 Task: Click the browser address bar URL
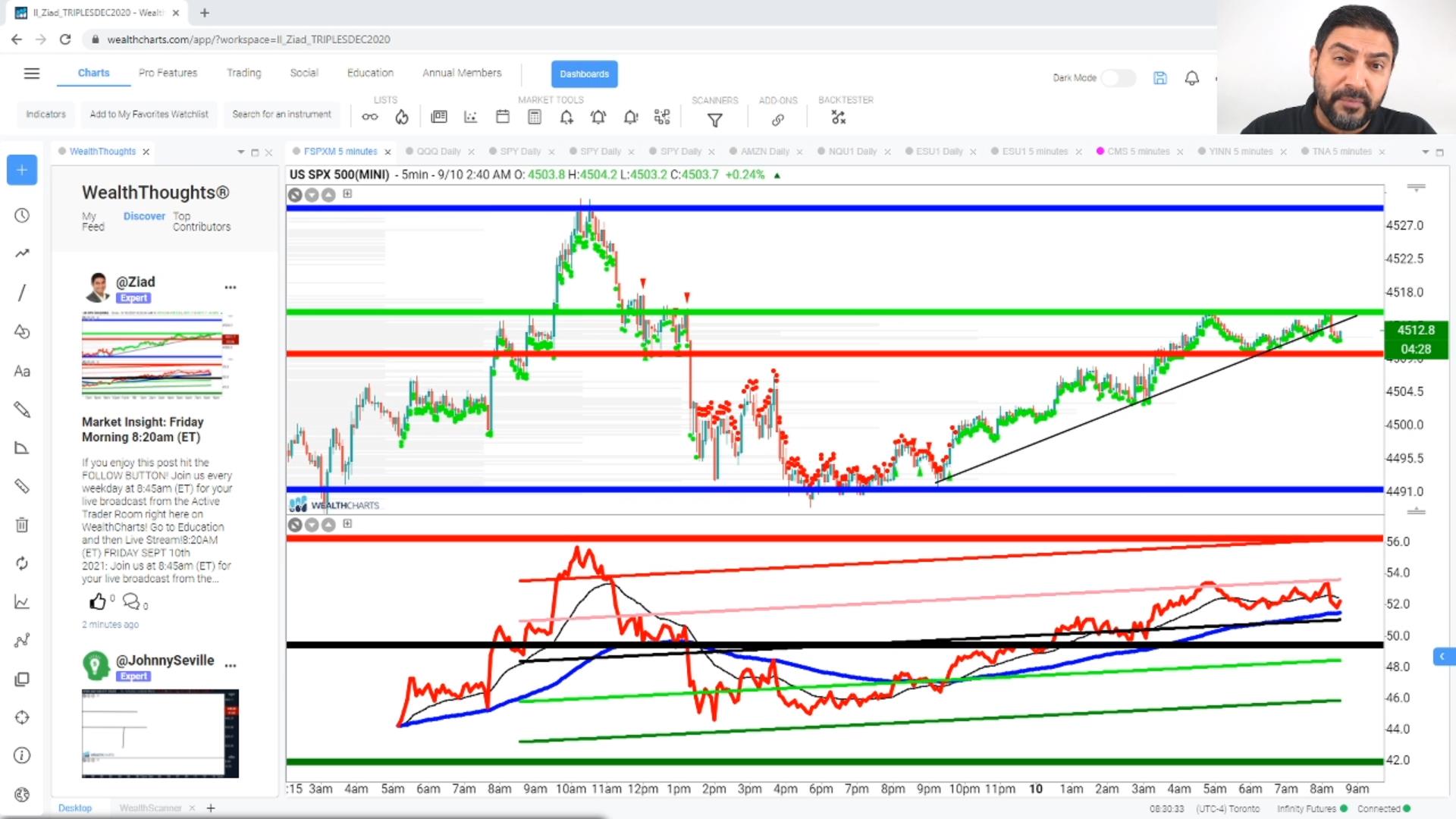(249, 39)
